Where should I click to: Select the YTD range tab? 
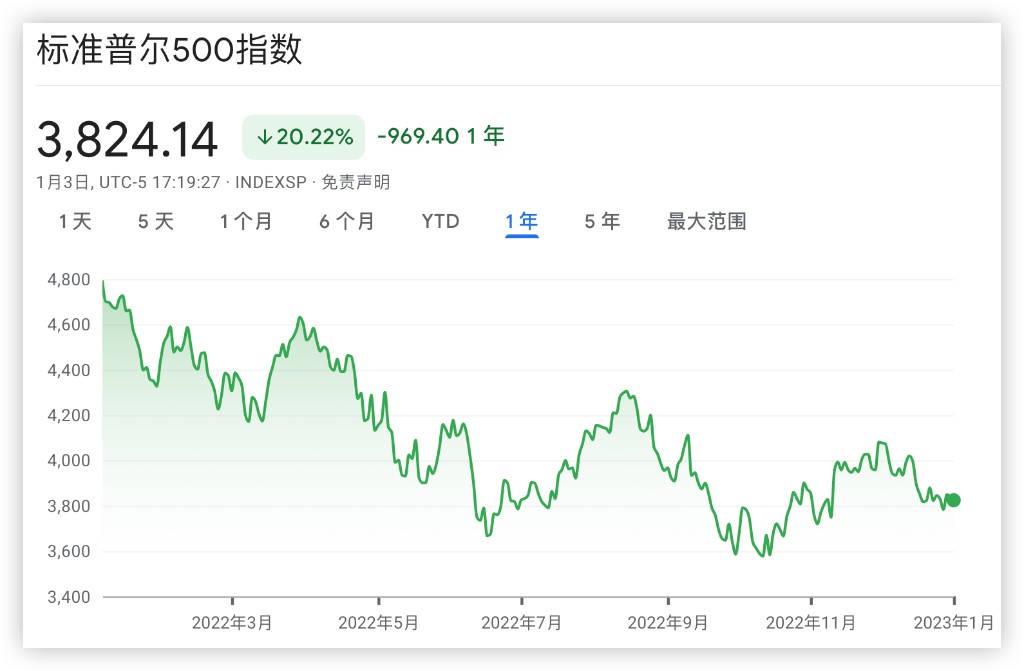pos(440,221)
